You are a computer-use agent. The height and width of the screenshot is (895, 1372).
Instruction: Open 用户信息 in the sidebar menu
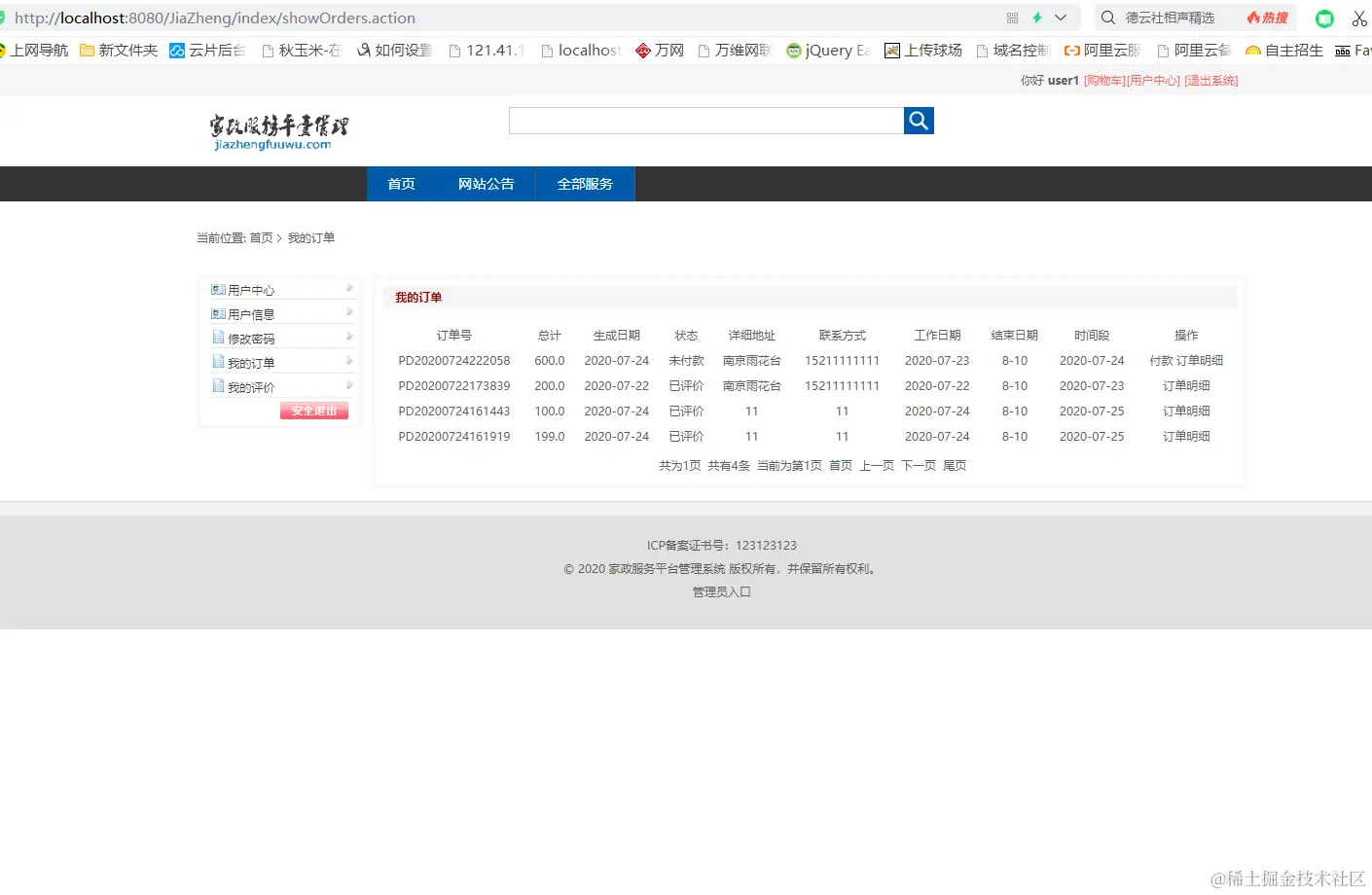pos(251,314)
